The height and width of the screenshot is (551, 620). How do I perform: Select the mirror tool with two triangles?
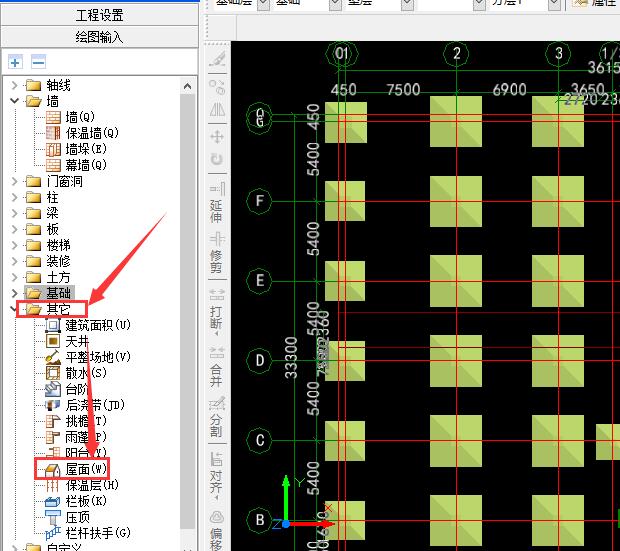tap(217, 110)
